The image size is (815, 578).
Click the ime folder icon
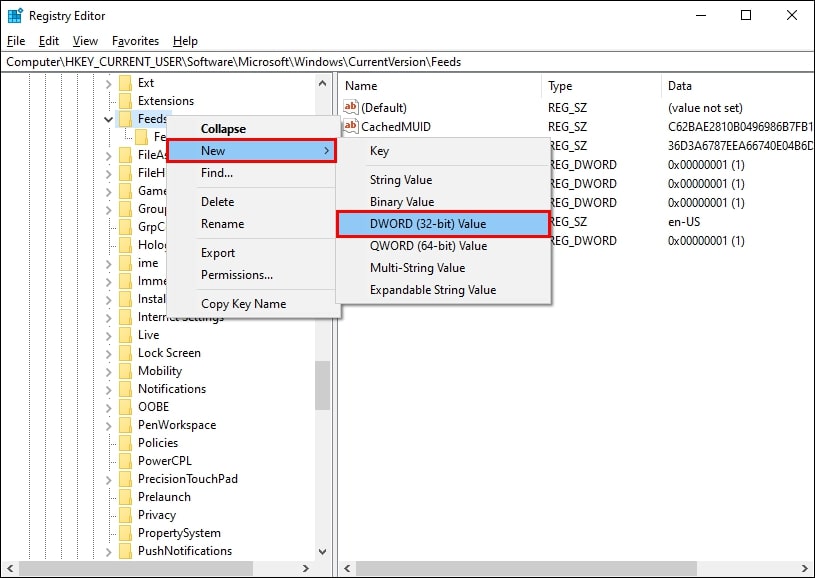(x=125, y=263)
